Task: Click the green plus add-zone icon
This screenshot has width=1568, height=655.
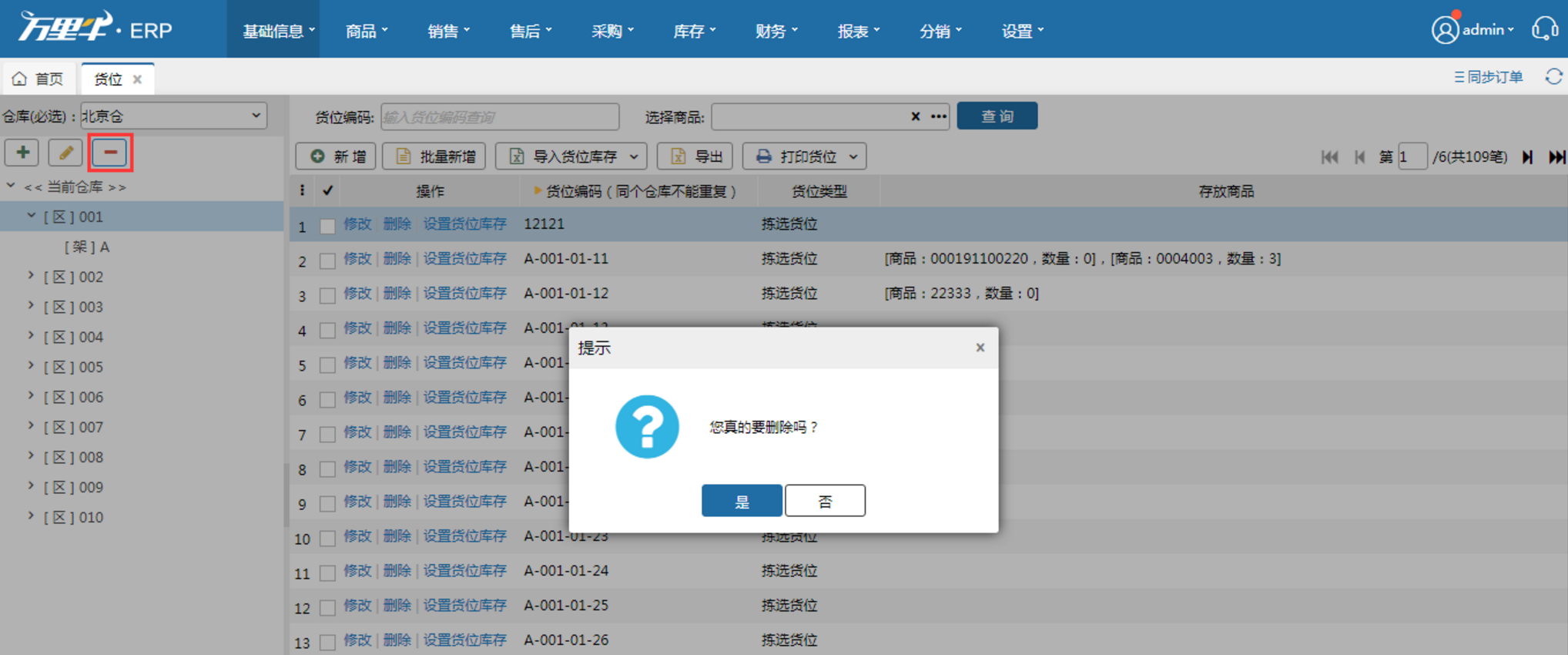Action: click(x=22, y=153)
